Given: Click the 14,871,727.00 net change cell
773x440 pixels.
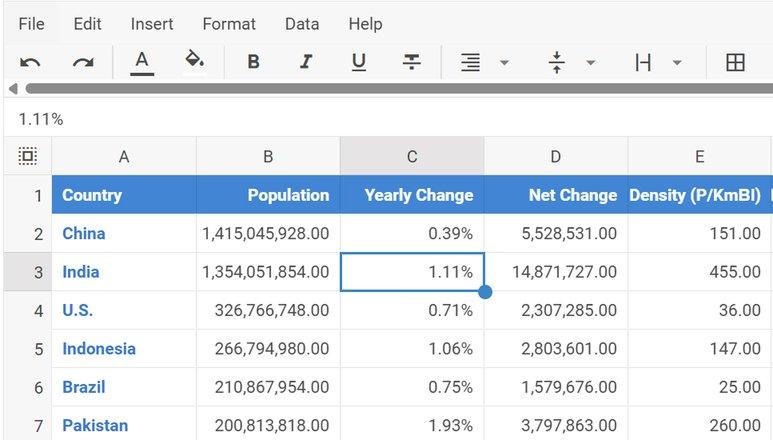Looking at the screenshot, I should [x=556, y=272].
